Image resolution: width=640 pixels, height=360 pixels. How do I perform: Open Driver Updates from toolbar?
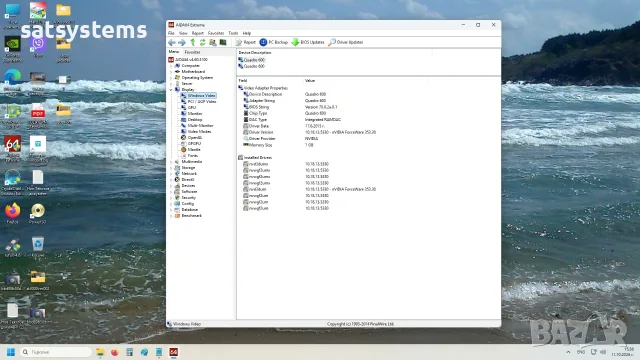click(x=346, y=42)
